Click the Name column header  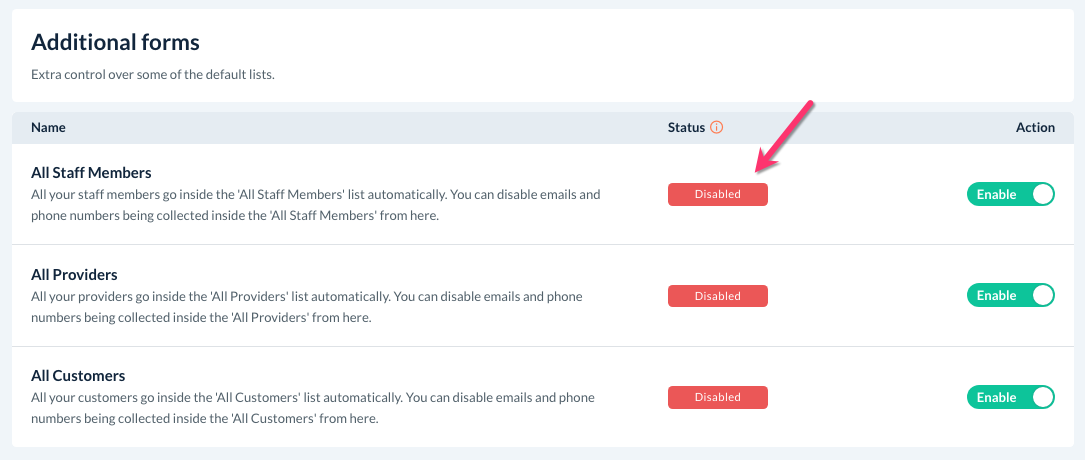click(x=48, y=127)
